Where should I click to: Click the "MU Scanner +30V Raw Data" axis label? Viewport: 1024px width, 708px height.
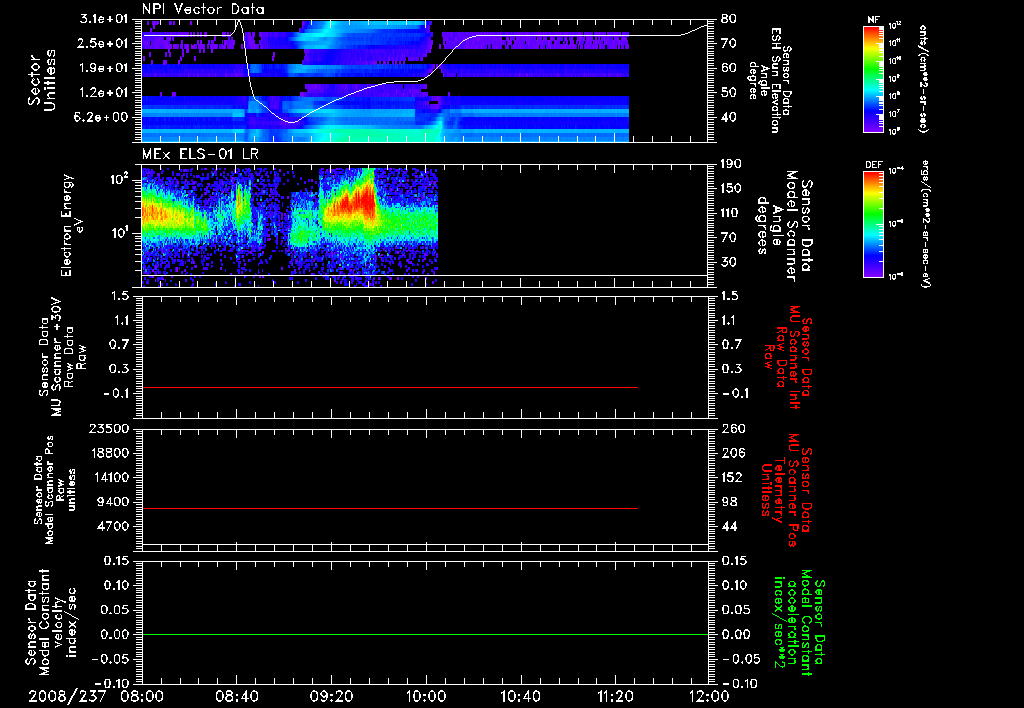(x=62, y=357)
